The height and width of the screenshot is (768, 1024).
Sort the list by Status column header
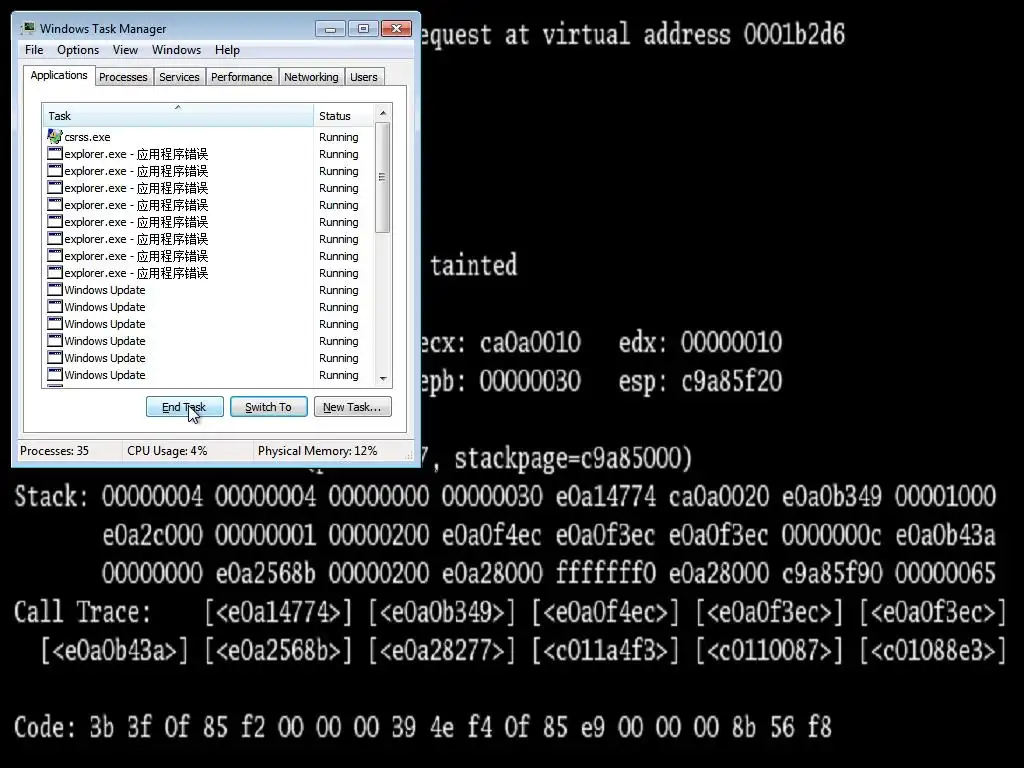(344, 116)
